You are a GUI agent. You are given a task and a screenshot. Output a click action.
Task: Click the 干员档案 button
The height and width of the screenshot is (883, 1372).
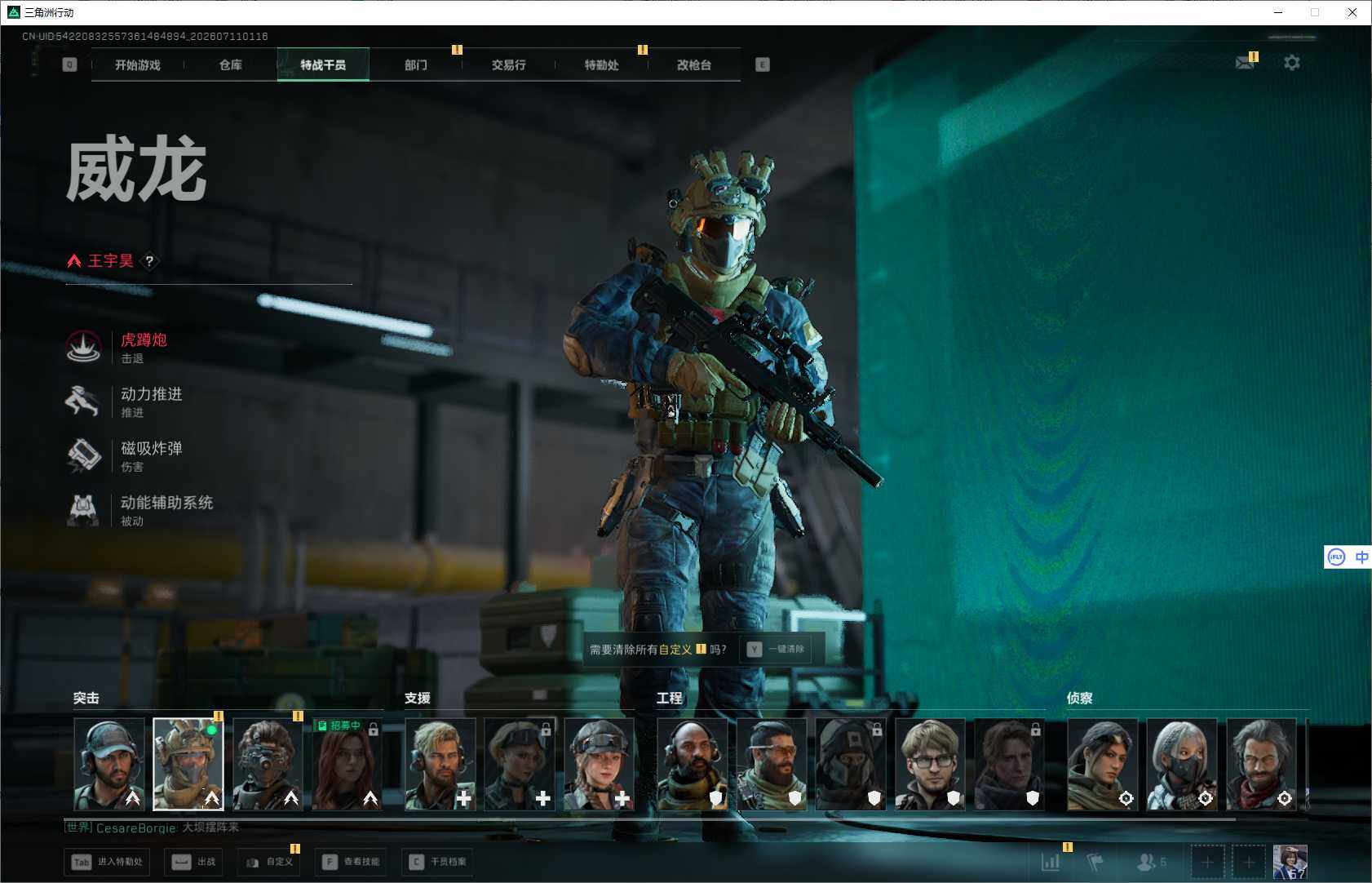(438, 862)
